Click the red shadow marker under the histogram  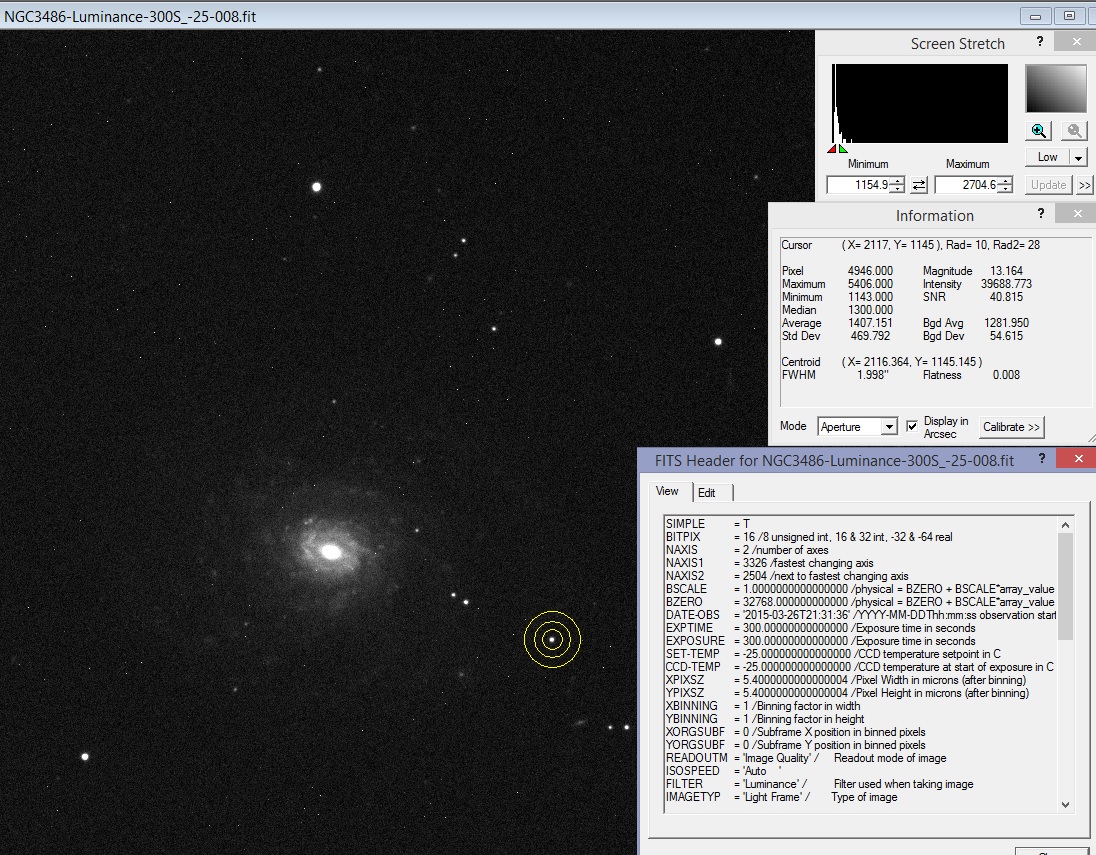coord(830,148)
